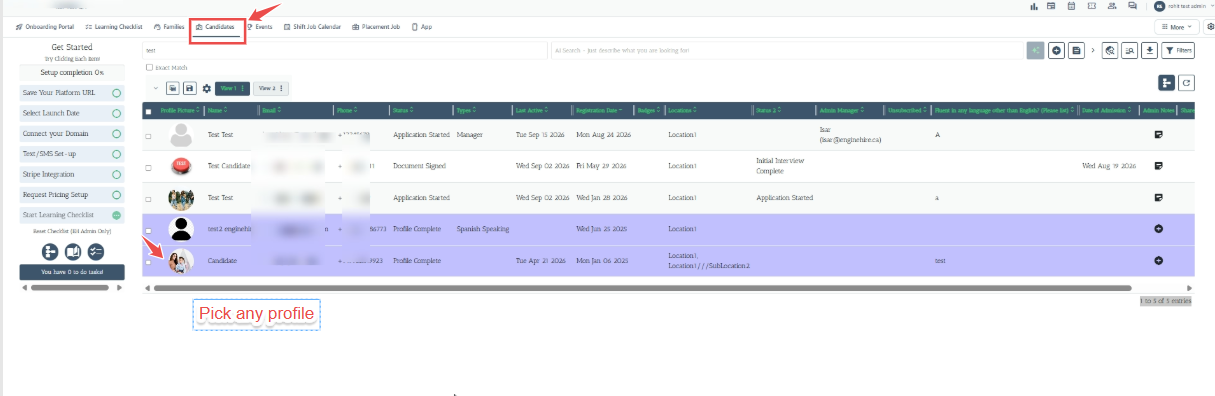Click the You have 0 to do tasks button

72,272
